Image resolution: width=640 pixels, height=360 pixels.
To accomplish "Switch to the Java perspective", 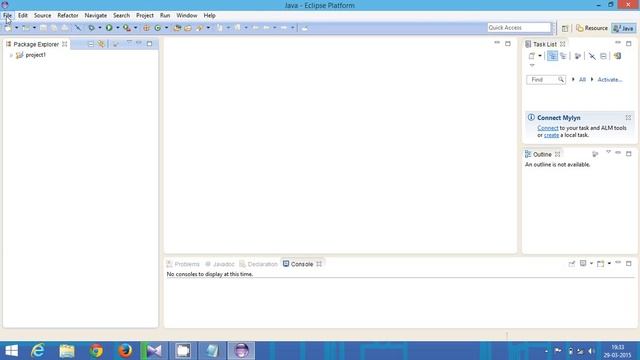I will (x=624, y=28).
